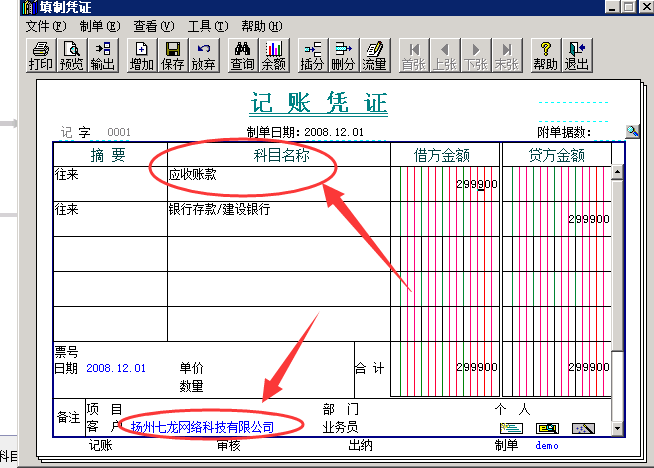Add a new voucher with 增加
654x468 pixels.
[142, 55]
